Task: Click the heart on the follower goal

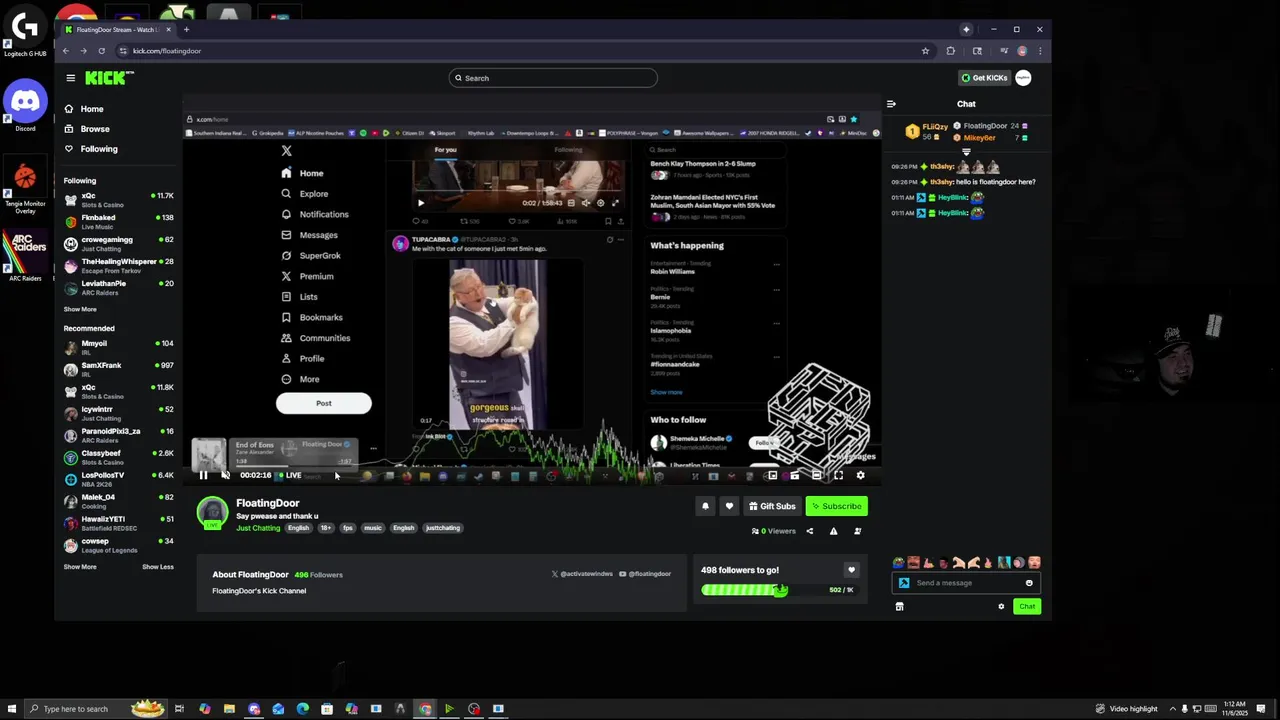Action: [x=851, y=570]
